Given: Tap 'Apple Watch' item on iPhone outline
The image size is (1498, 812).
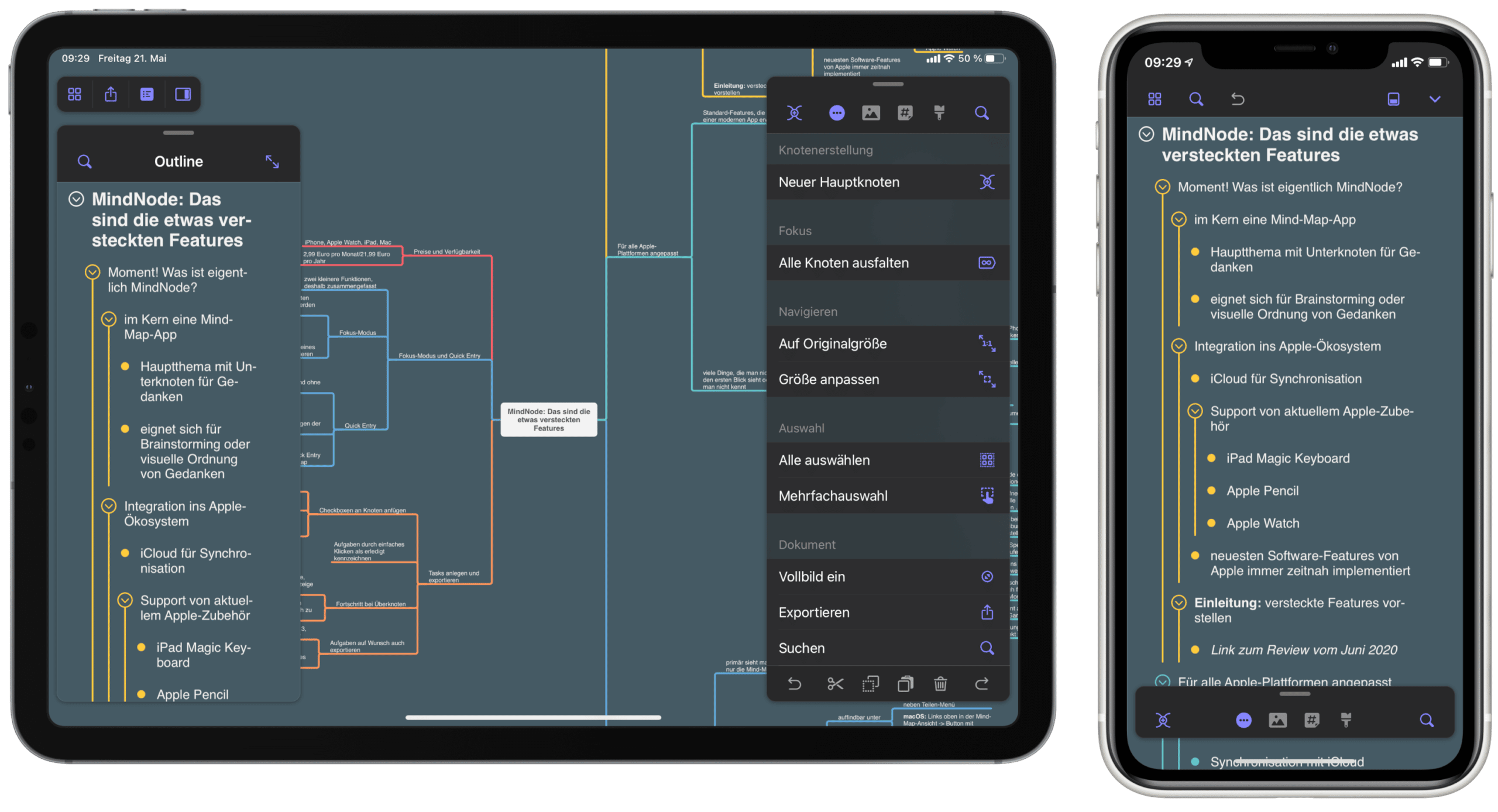Looking at the screenshot, I should tap(1263, 523).
